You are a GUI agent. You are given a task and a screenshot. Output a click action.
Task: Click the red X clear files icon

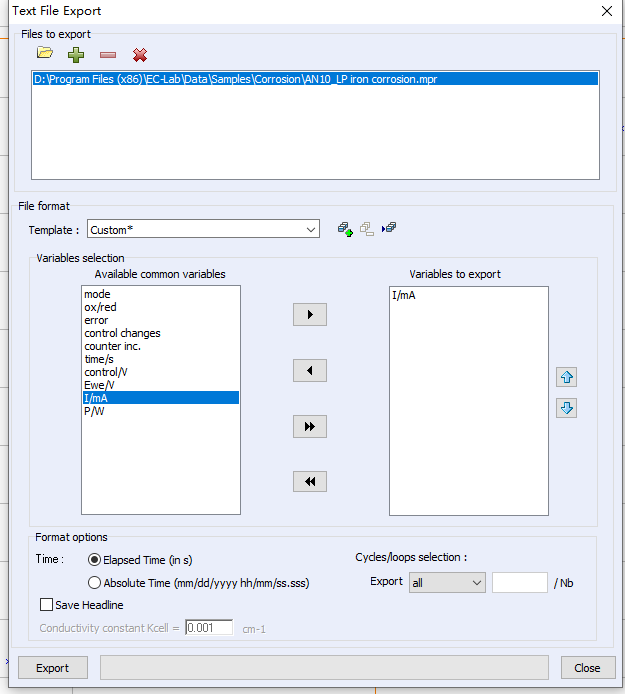(140, 54)
